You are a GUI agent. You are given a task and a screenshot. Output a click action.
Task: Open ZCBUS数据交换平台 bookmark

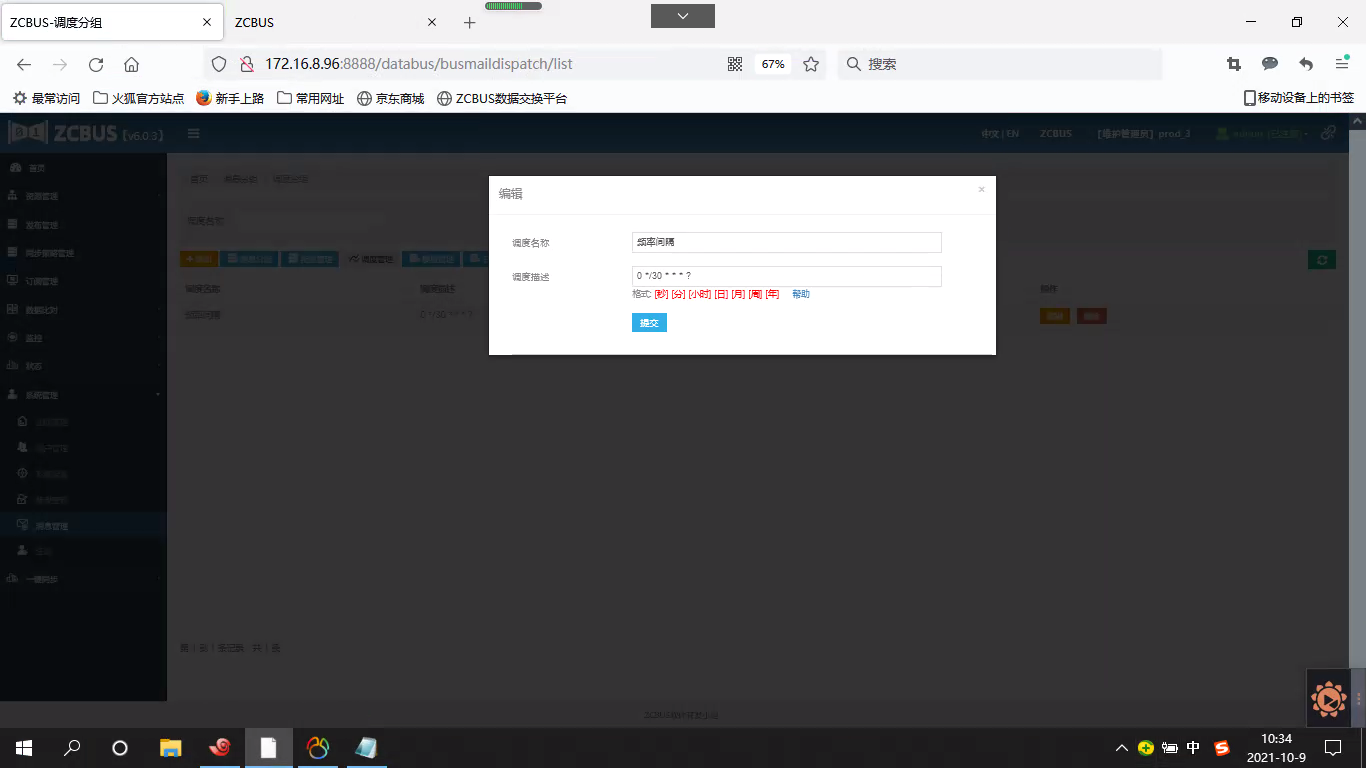click(502, 98)
